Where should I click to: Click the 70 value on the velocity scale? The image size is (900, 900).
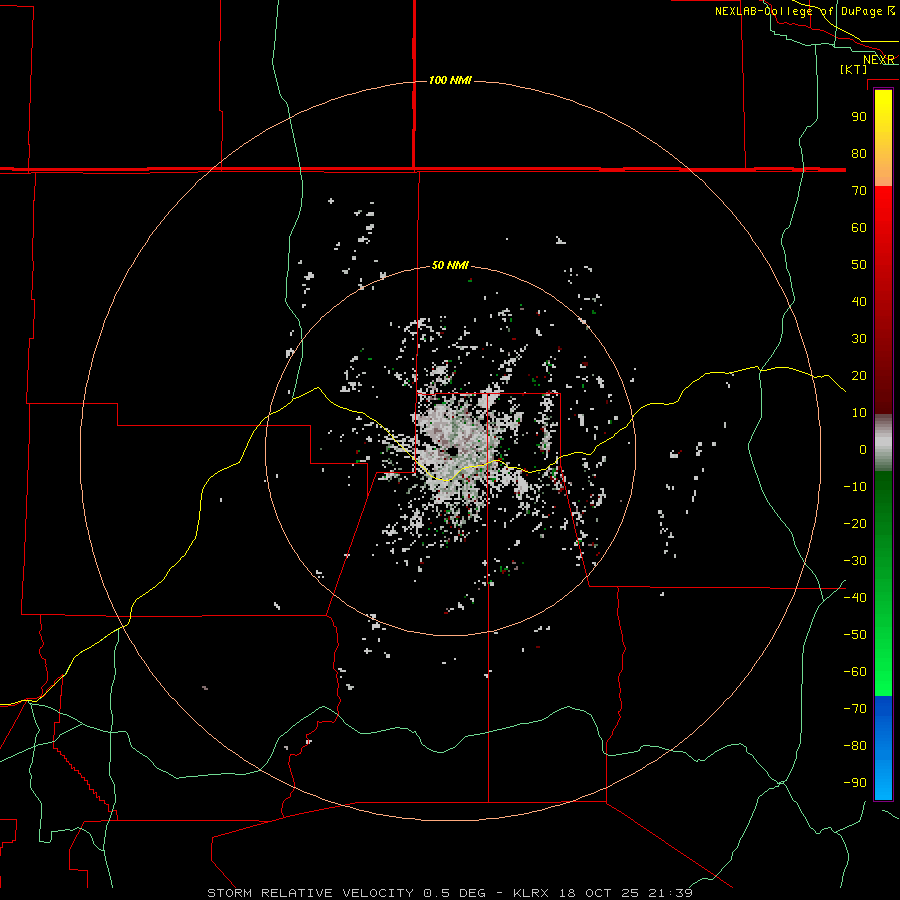(x=859, y=191)
